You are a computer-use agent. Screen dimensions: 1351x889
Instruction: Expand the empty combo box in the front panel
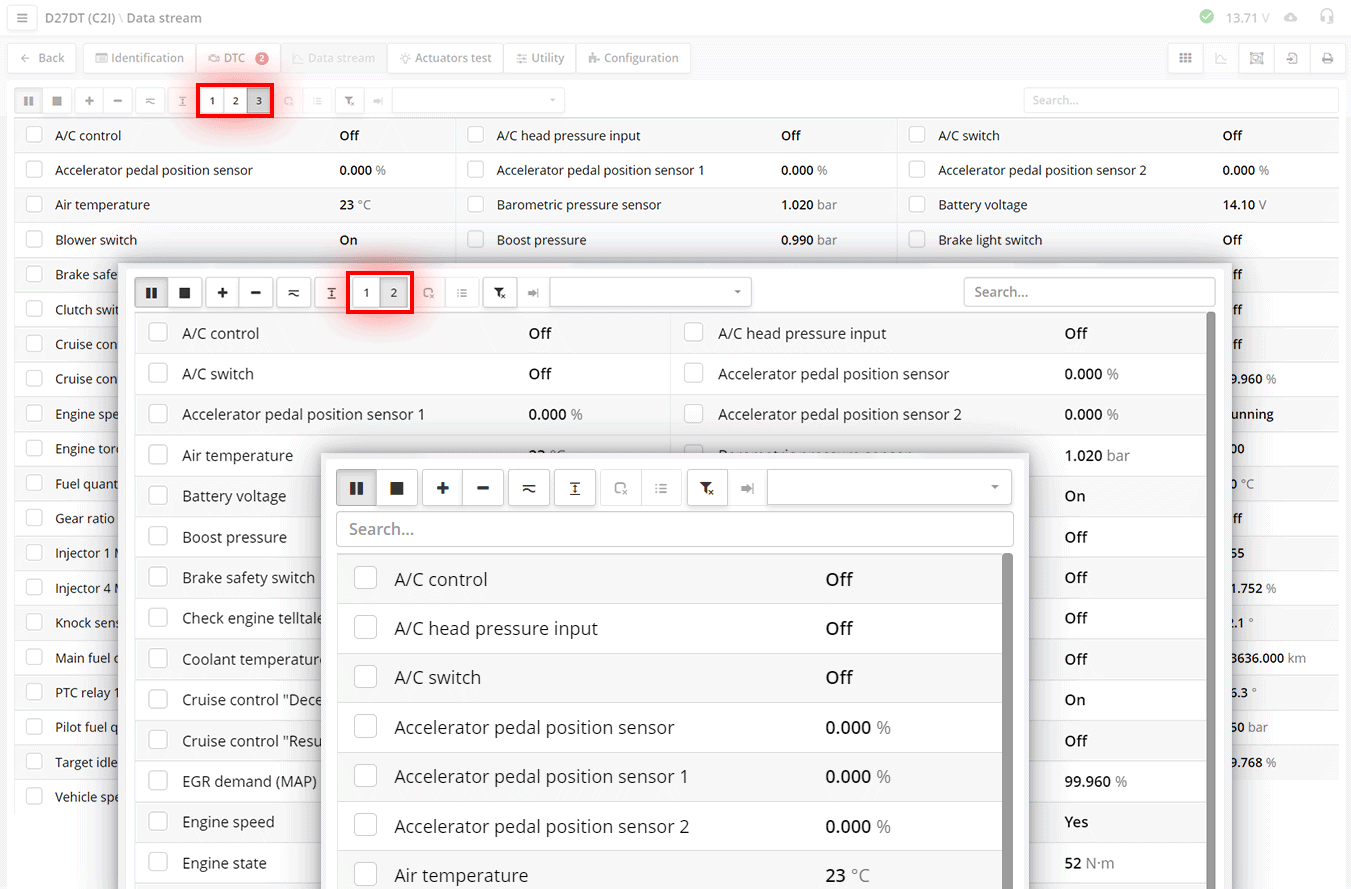pyautogui.click(x=888, y=487)
